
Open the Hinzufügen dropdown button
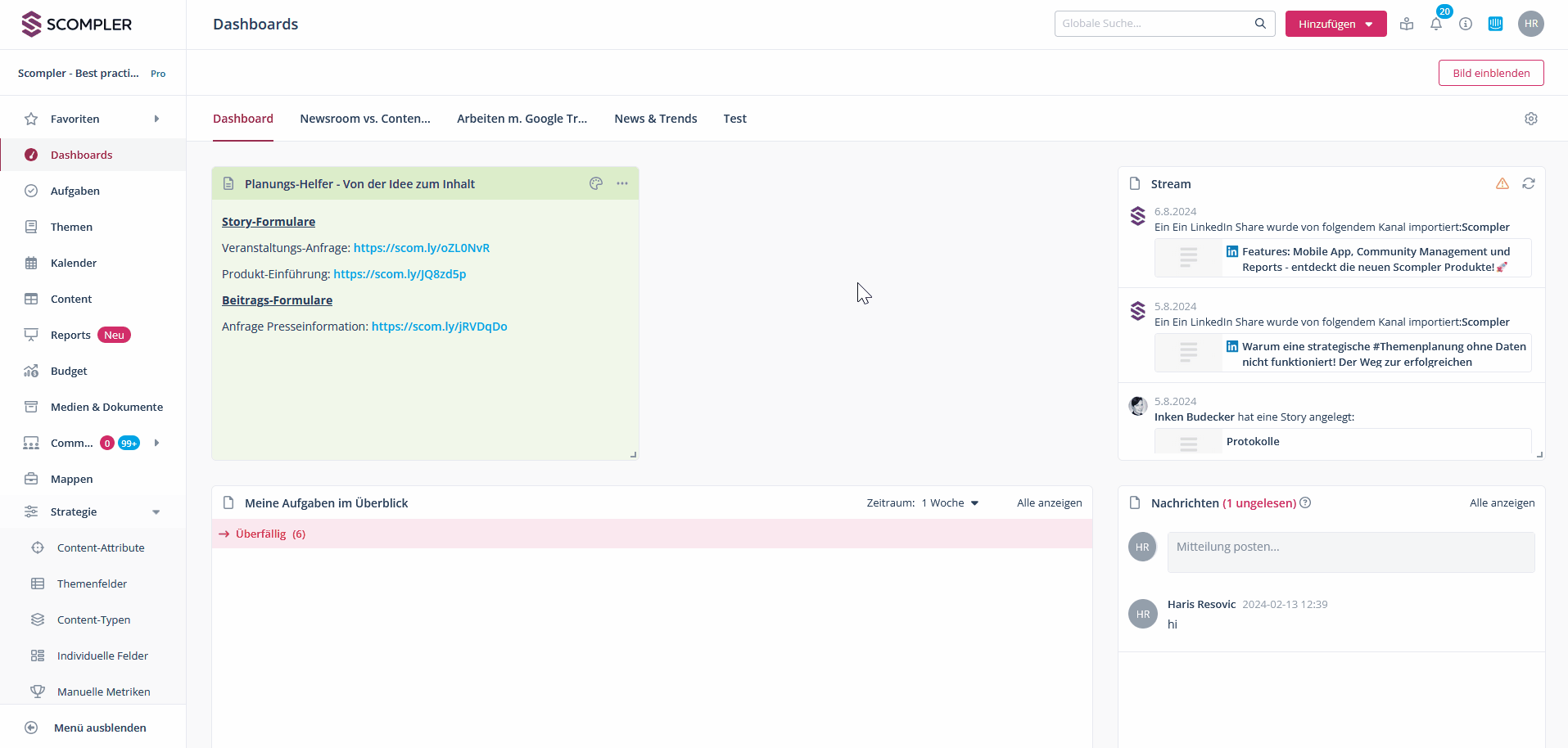click(1335, 24)
